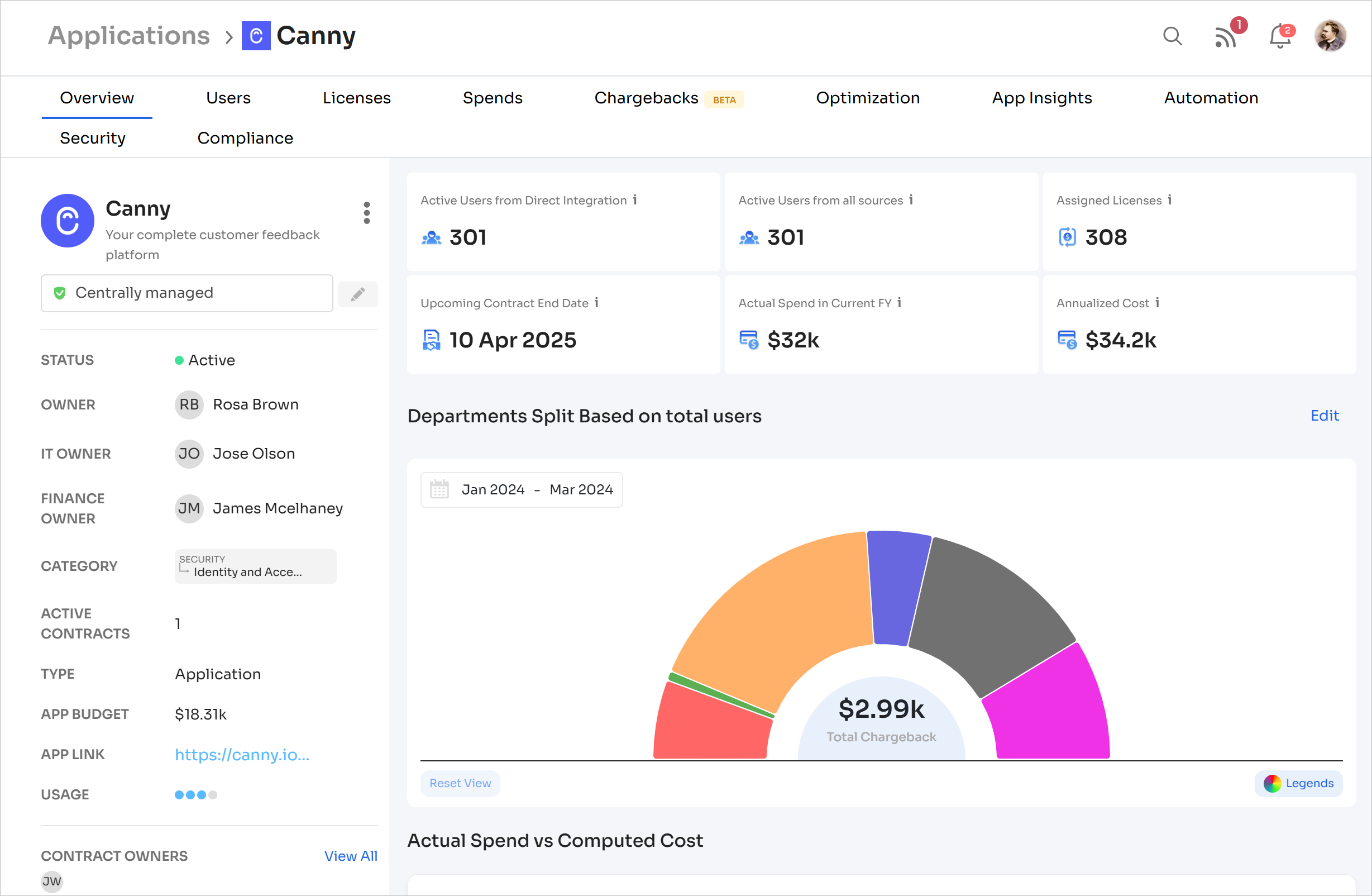This screenshot has height=896, width=1372.
Task: Info icon next to Annualized Cost
Action: [x=1157, y=302]
